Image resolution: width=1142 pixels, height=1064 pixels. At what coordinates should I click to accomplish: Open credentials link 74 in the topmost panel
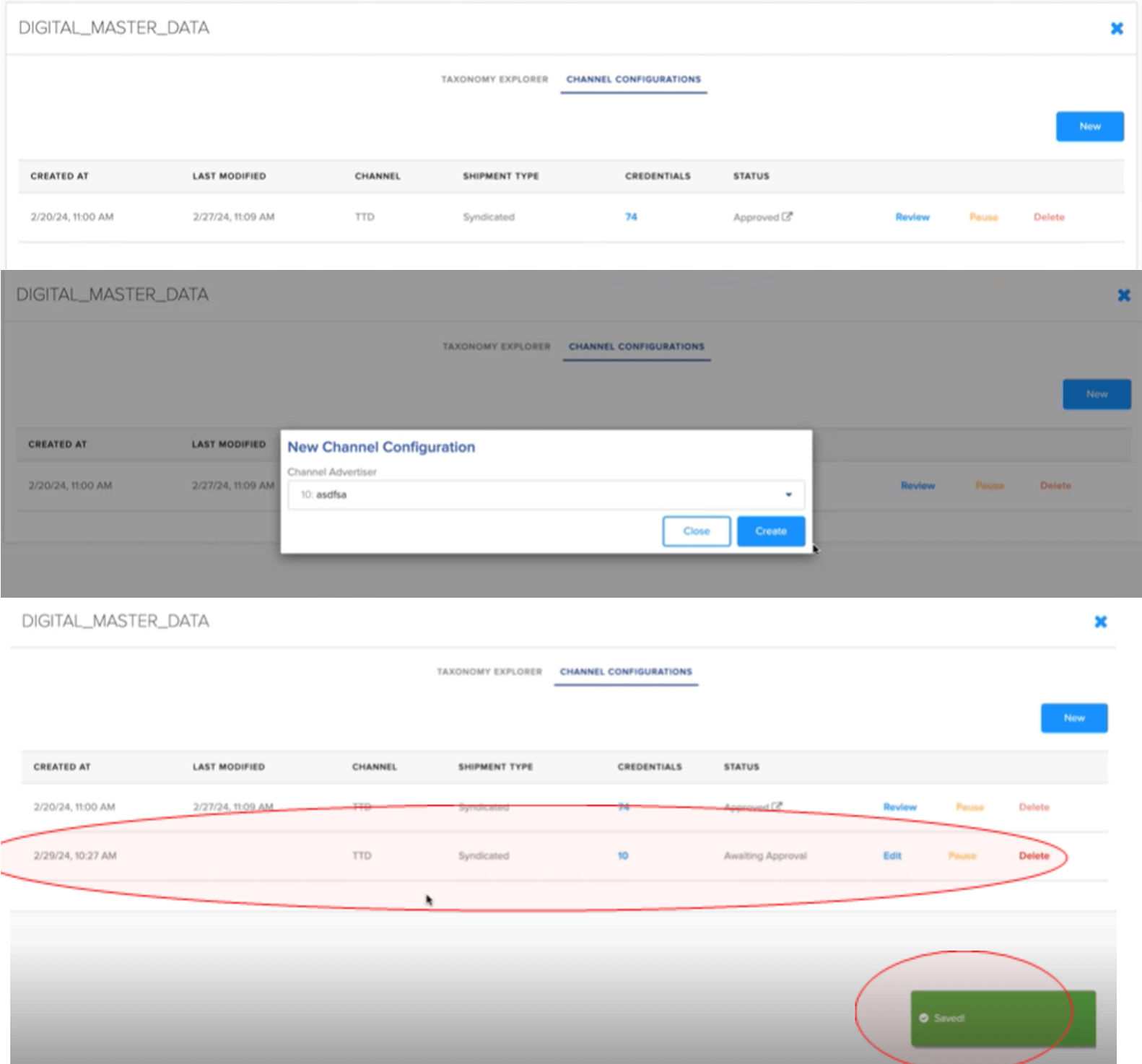(x=631, y=217)
